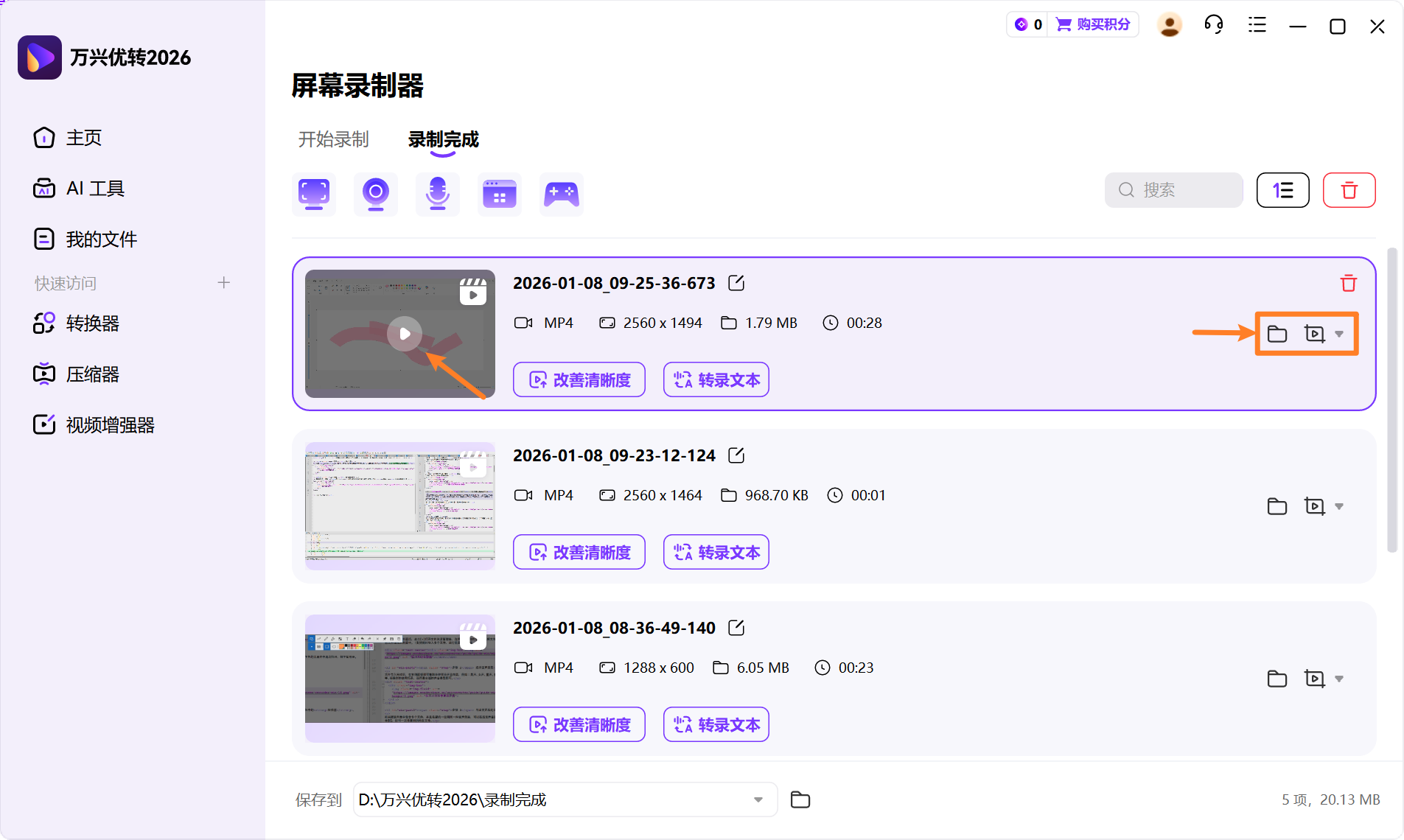This screenshot has width=1404, height=840.
Task: Expand export options for 2026-01-08_08-36-49-140
Action: pyautogui.click(x=1339, y=679)
